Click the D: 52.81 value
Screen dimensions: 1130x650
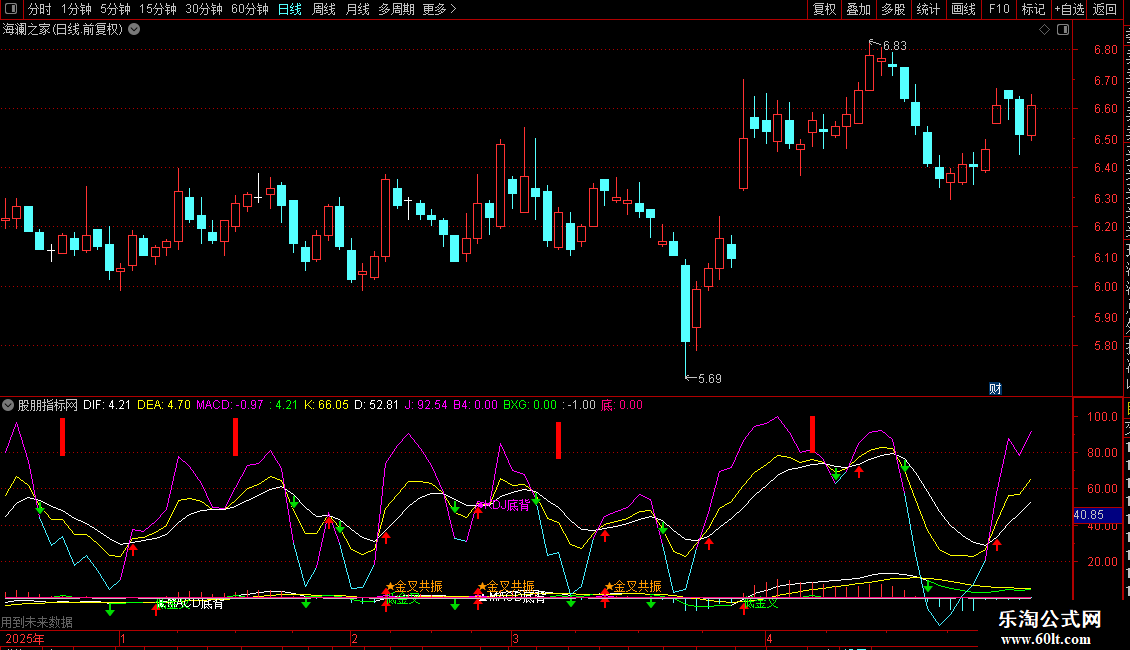coord(376,405)
